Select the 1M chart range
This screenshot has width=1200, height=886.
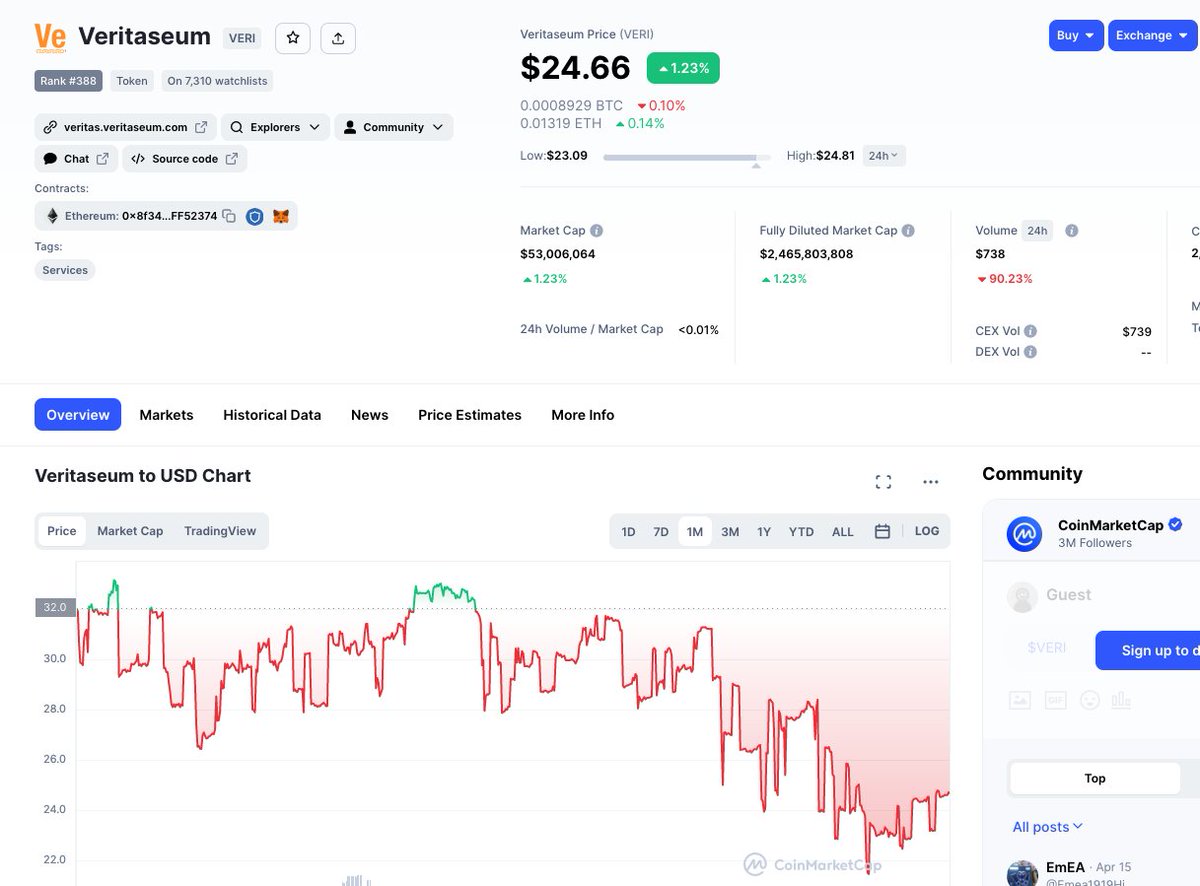[695, 532]
